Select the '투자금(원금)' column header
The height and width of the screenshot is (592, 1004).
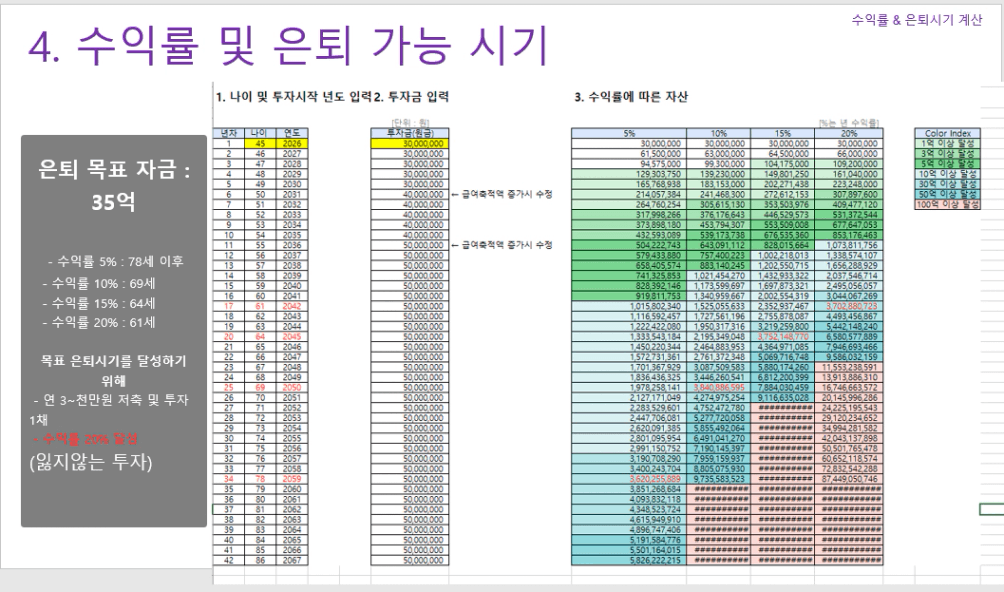pyautogui.click(x=410, y=133)
